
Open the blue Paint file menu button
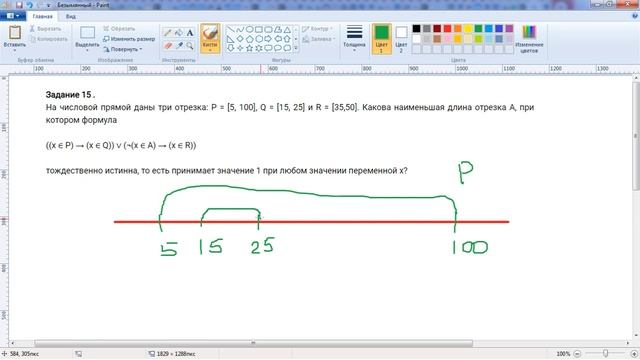coord(13,16)
